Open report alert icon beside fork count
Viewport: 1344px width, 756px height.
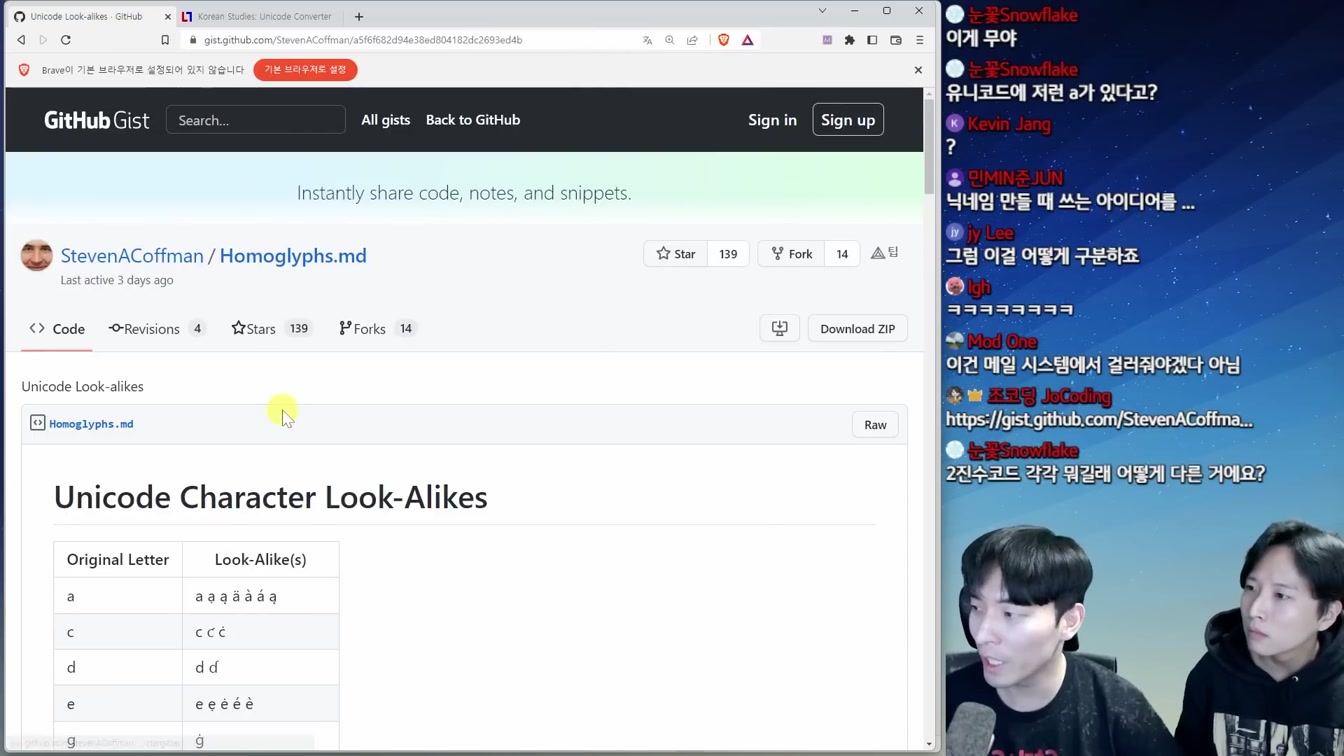pyautogui.click(x=878, y=254)
